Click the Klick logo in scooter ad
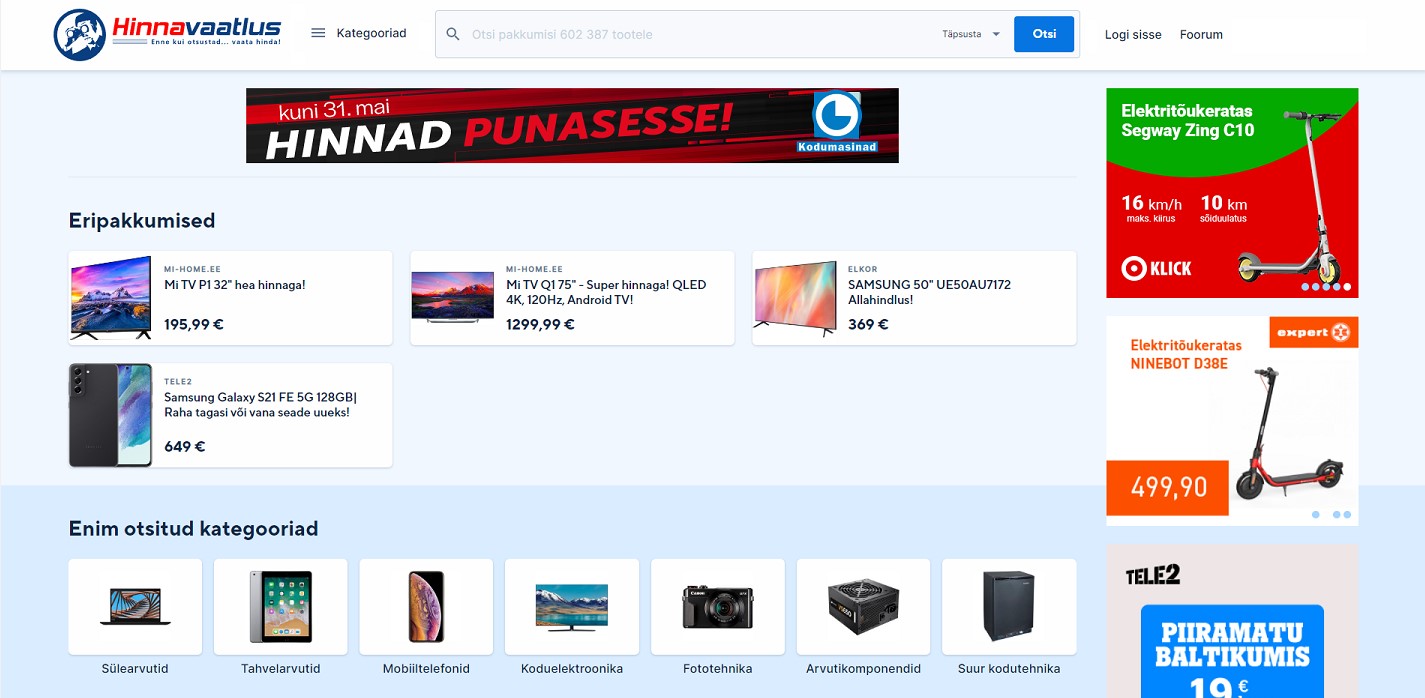Image resolution: width=1425 pixels, height=698 pixels. point(1156,268)
